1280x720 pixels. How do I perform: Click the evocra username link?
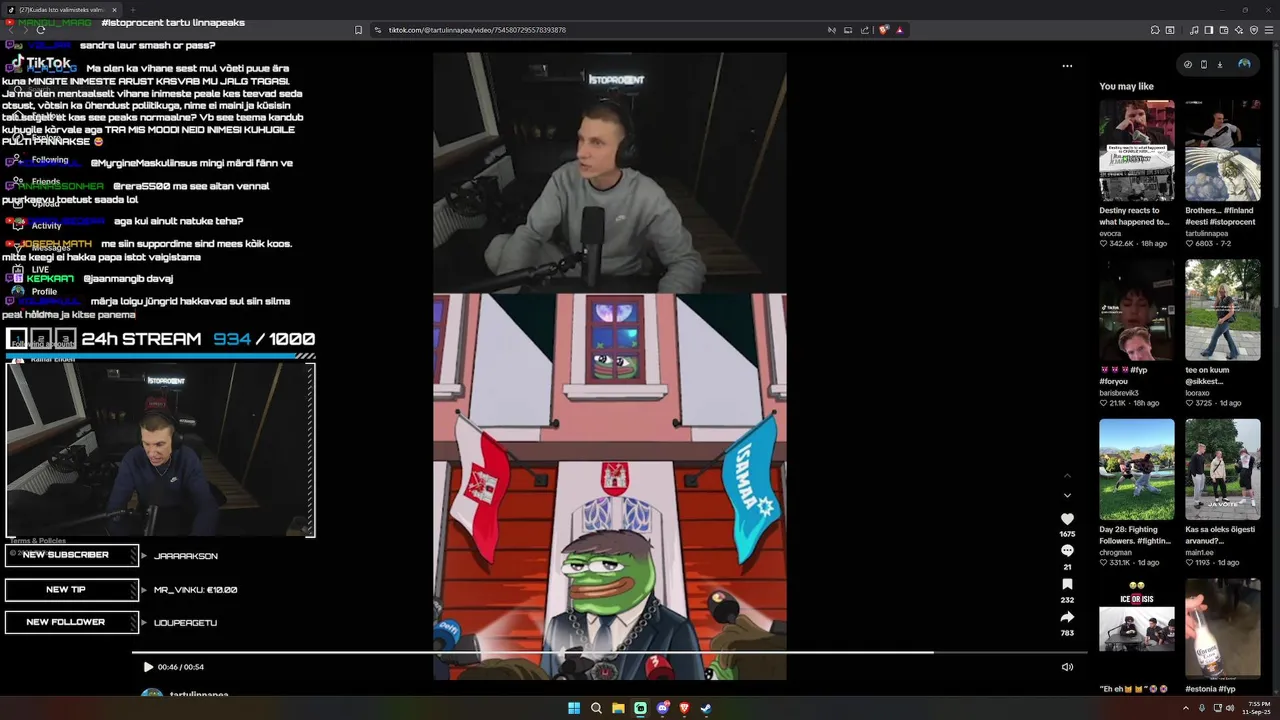[1110, 233]
